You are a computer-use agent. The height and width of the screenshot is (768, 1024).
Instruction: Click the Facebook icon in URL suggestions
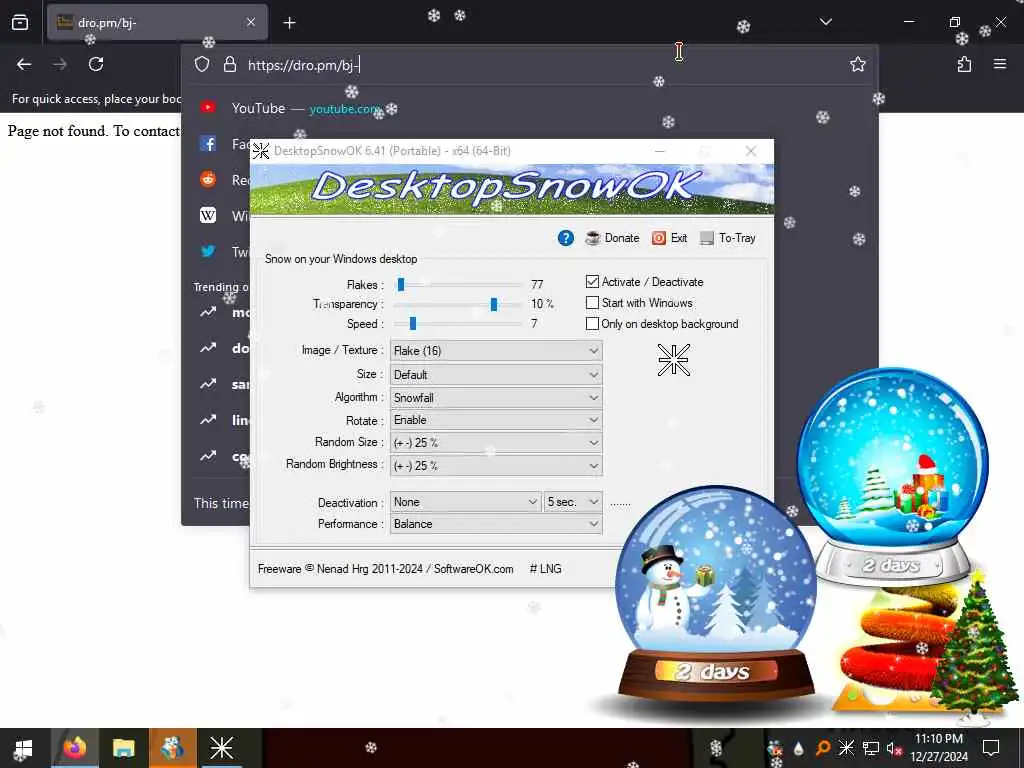[208, 144]
